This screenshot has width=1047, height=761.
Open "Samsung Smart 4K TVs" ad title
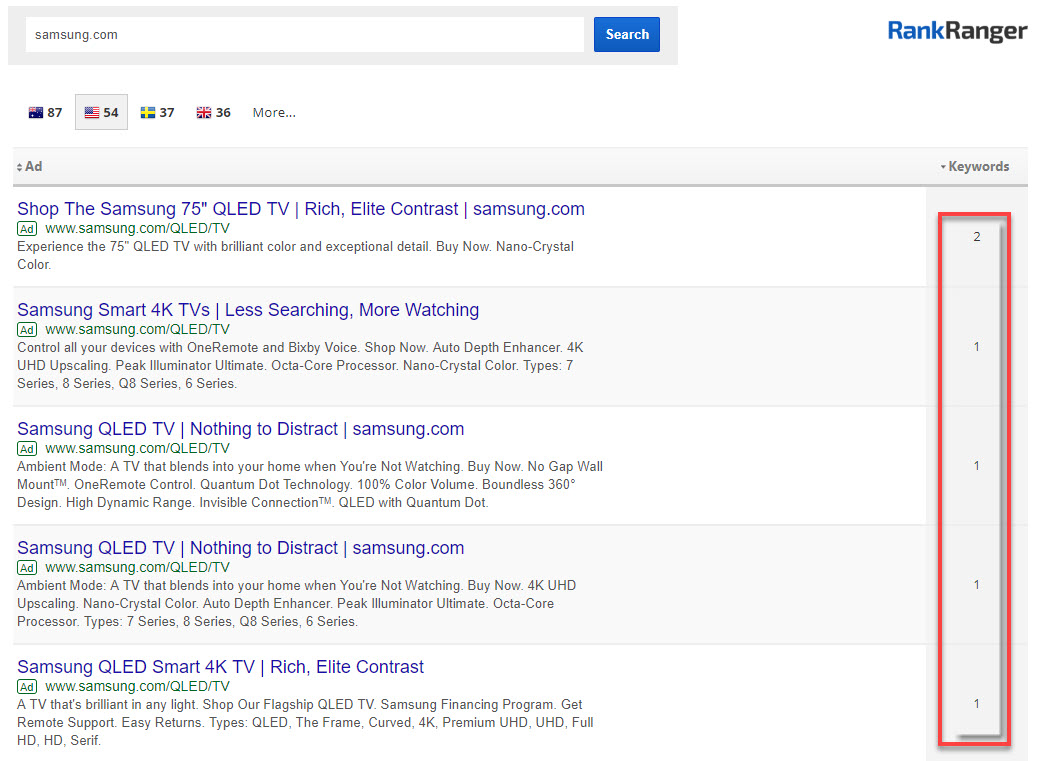pyautogui.click(x=248, y=310)
